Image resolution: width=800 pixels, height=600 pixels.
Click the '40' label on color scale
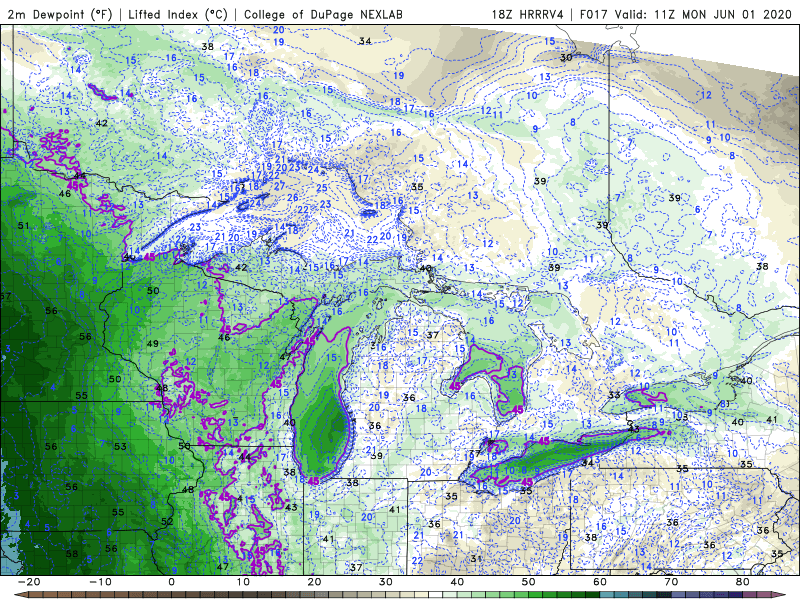[457, 582]
